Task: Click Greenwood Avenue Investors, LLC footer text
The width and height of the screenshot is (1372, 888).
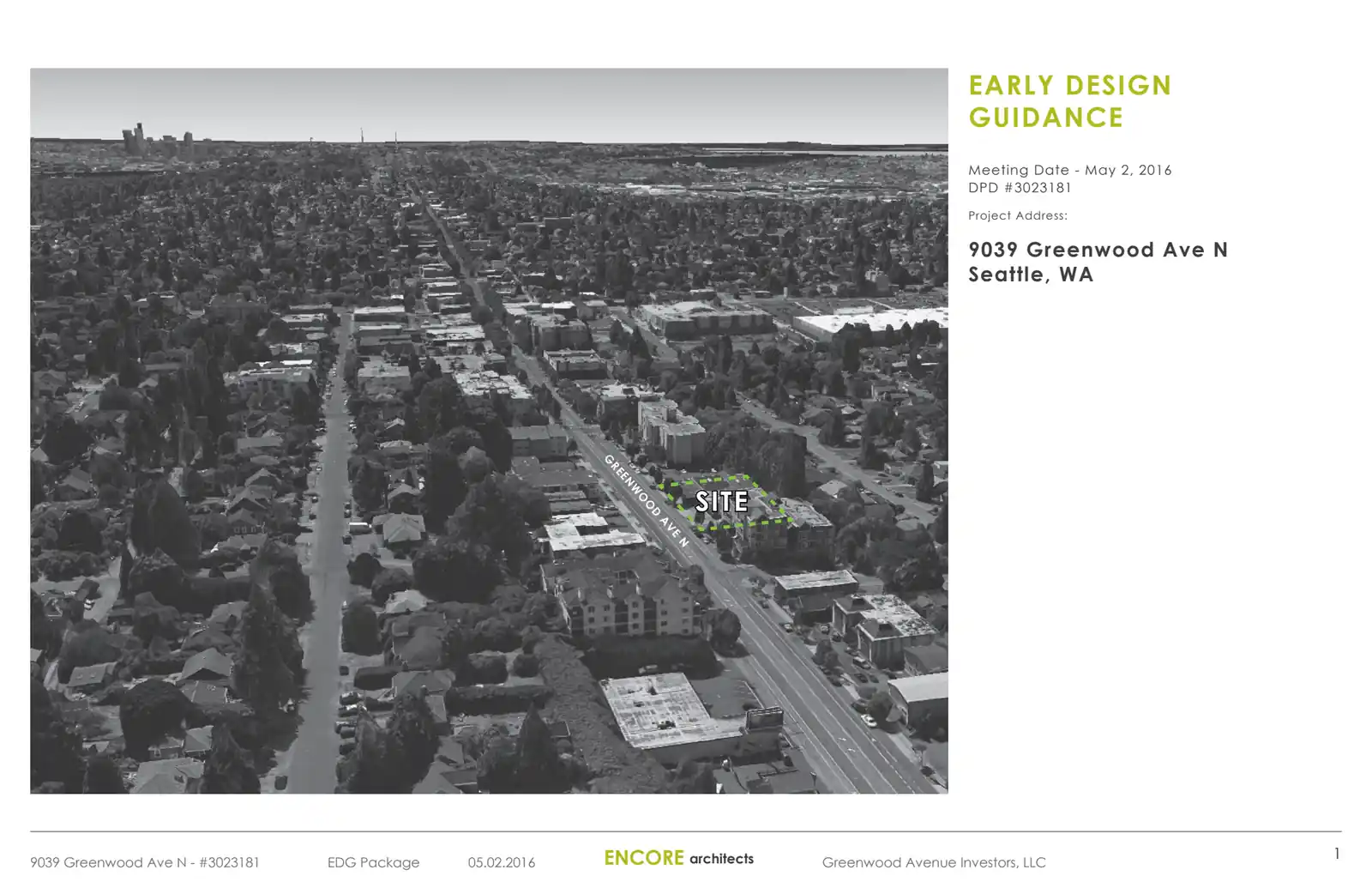Action: [x=934, y=862]
